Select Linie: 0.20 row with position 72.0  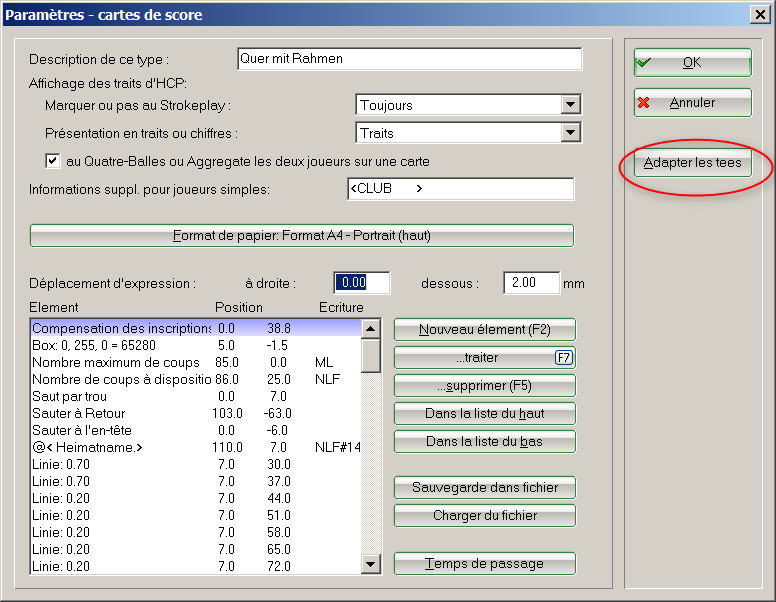[x=196, y=566]
